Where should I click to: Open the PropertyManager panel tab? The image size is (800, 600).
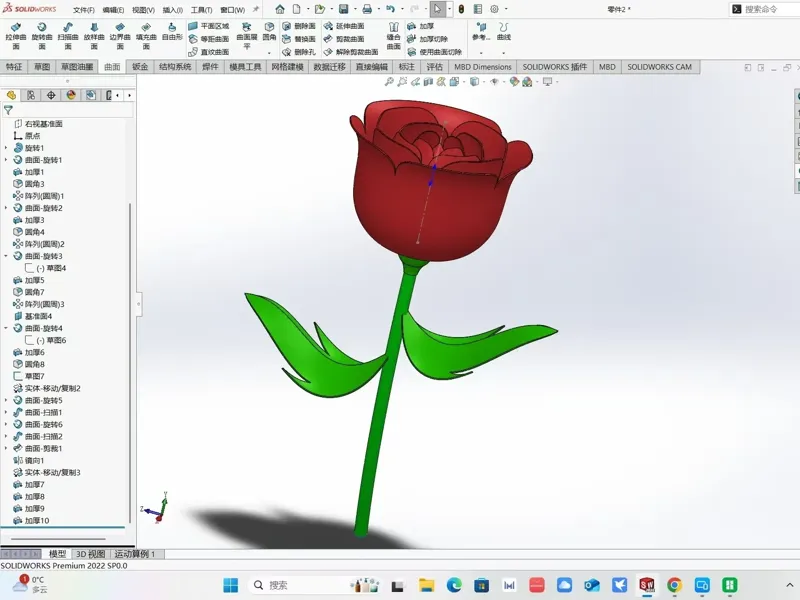[x=31, y=95]
